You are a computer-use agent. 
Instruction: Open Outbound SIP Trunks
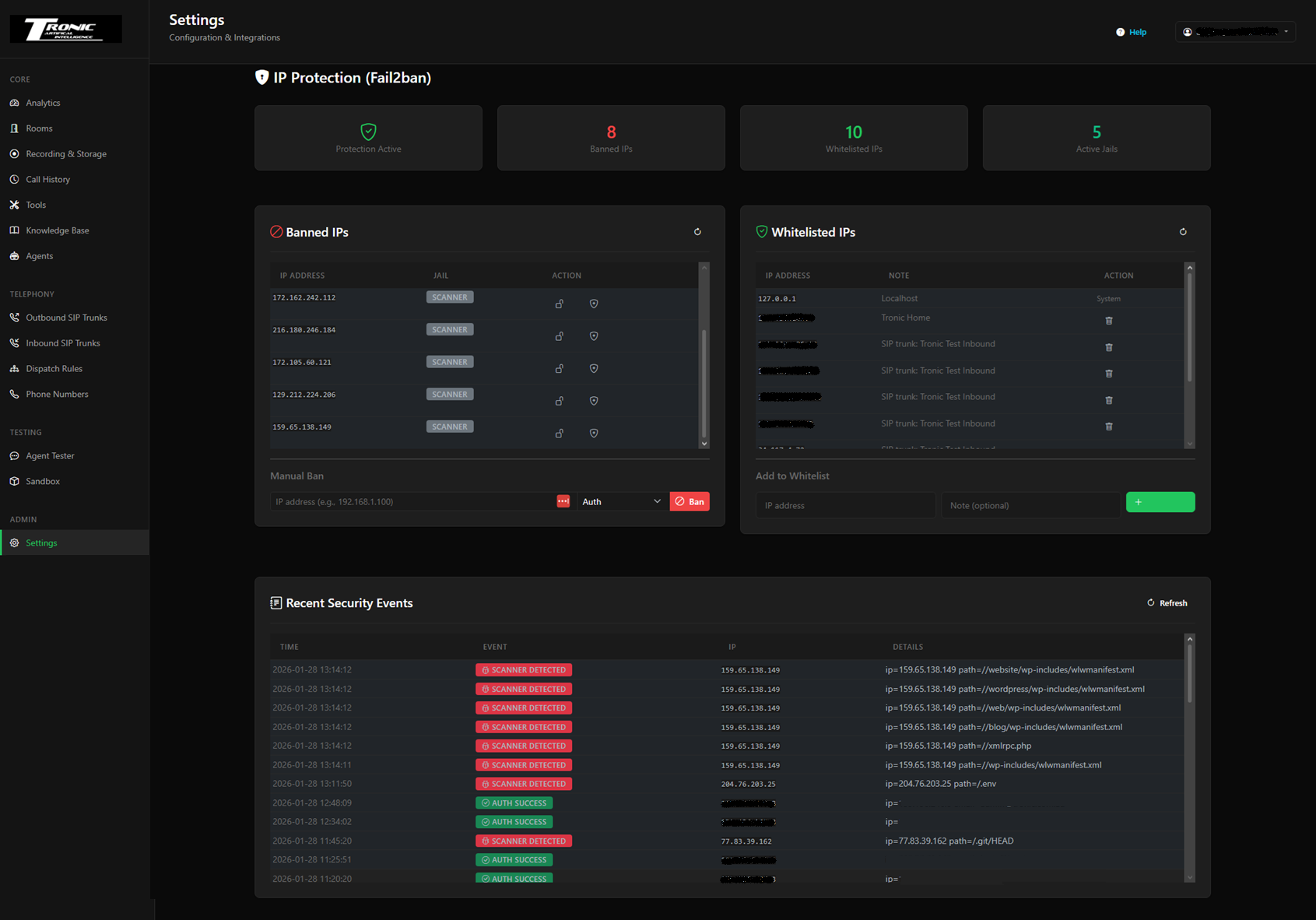pos(66,318)
